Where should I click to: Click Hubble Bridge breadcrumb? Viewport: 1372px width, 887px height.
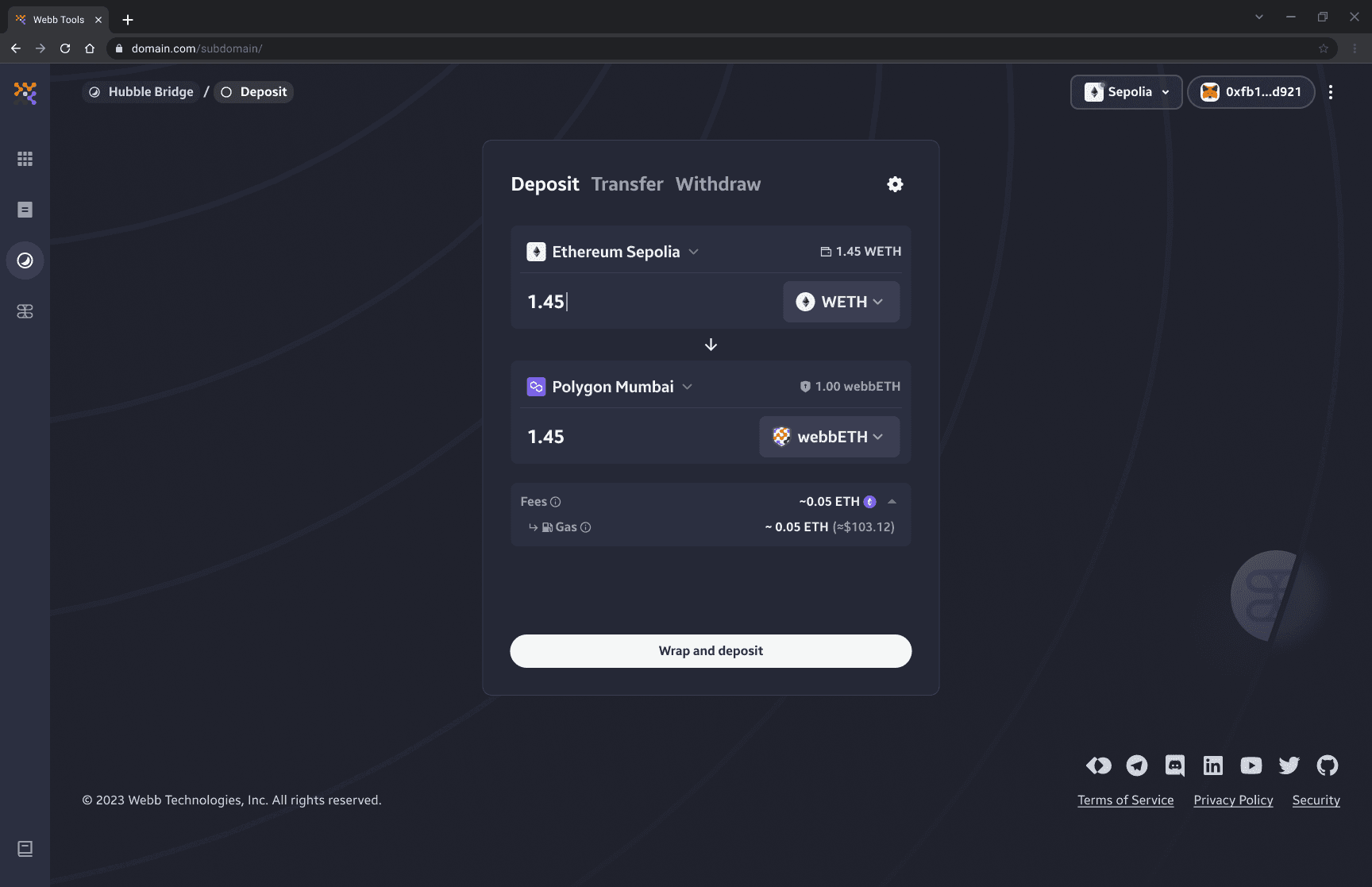coord(141,92)
